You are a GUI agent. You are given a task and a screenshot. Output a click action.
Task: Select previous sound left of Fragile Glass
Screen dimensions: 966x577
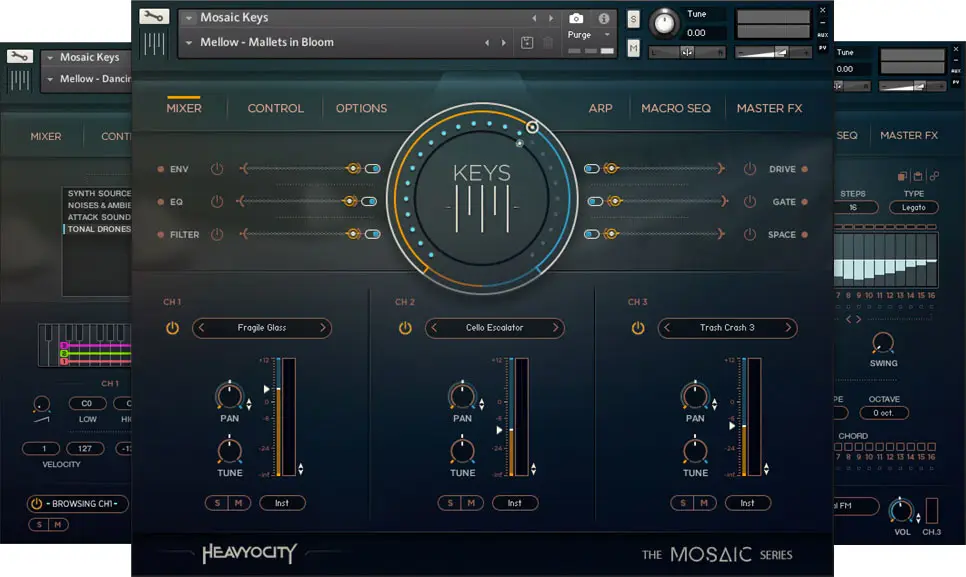click(x=201, y=328)
